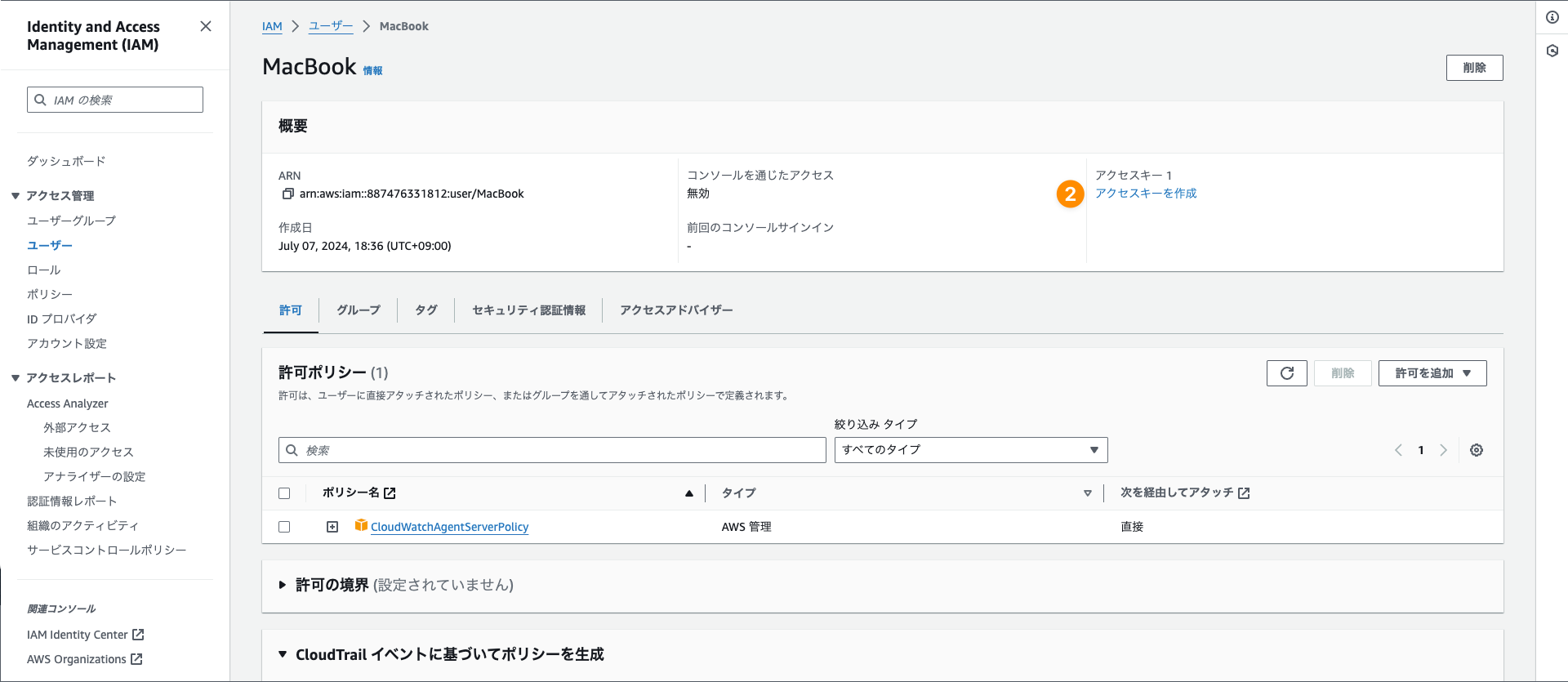Click the creation date July 07, 2024, 18:36

pos(364,246)
